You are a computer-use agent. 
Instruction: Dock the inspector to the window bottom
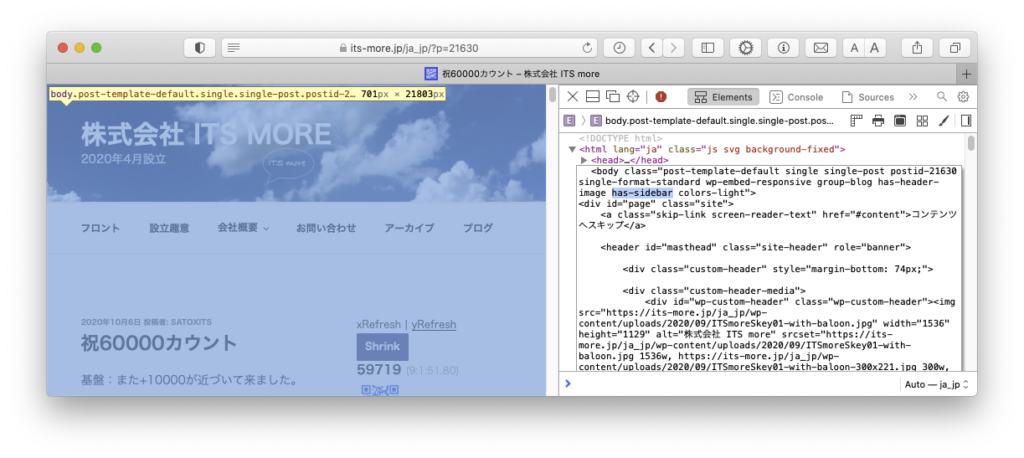592,97
